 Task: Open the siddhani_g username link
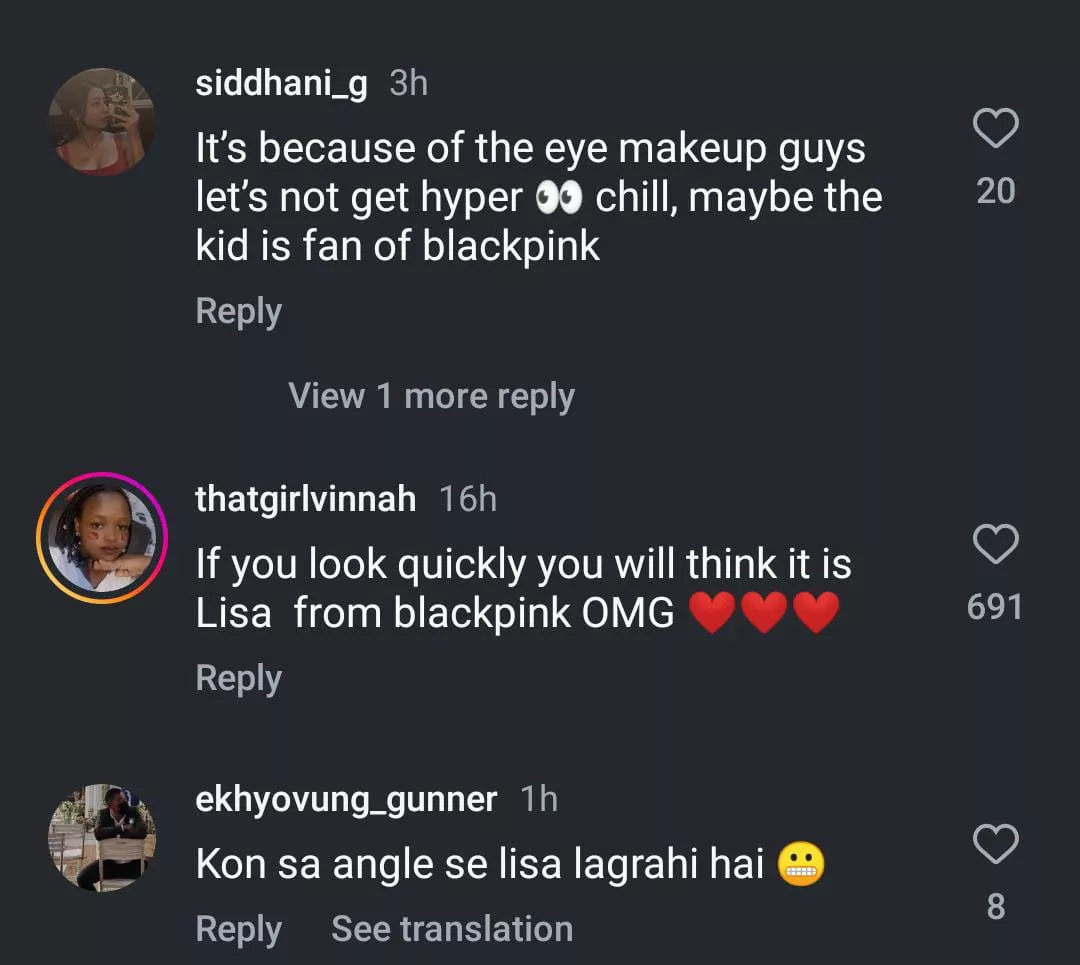(281, 83)
